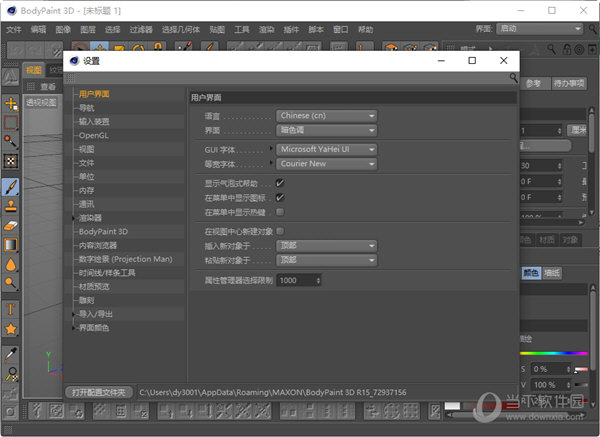
Task: Select the move tool with yellow cross
Action: click(11, 103)
